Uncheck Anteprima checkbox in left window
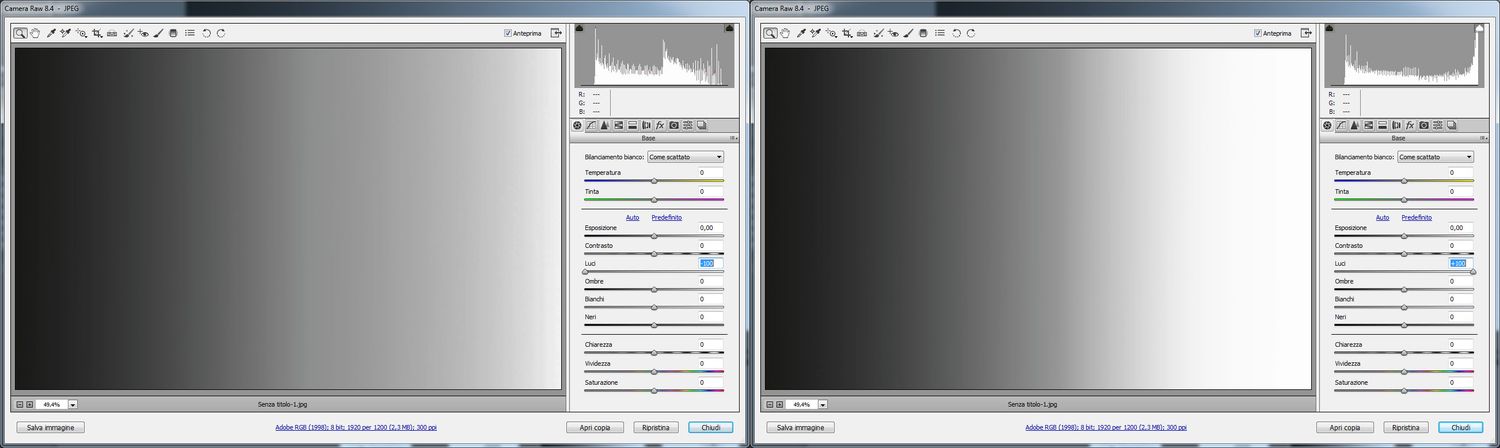The image size is (1500, 448). (509, 33)
